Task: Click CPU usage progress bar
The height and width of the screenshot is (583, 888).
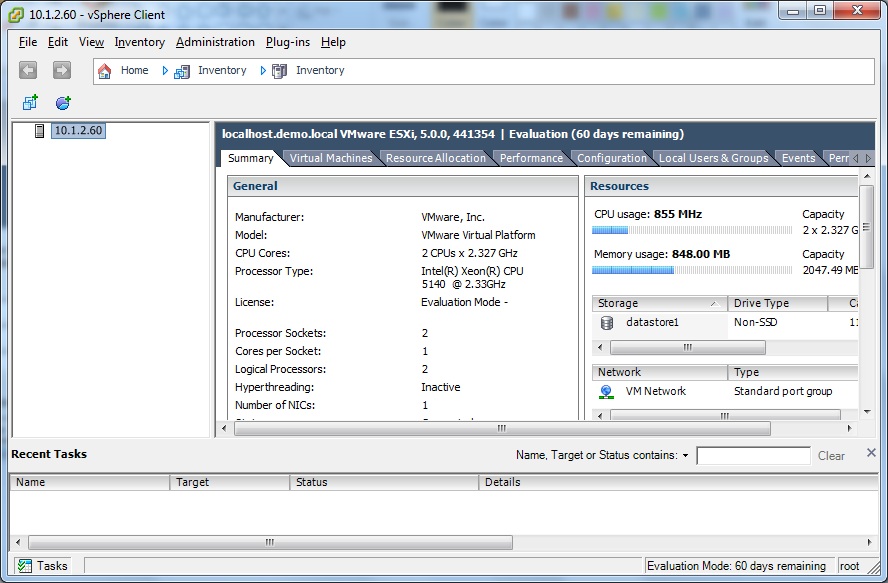Action: 691,230
